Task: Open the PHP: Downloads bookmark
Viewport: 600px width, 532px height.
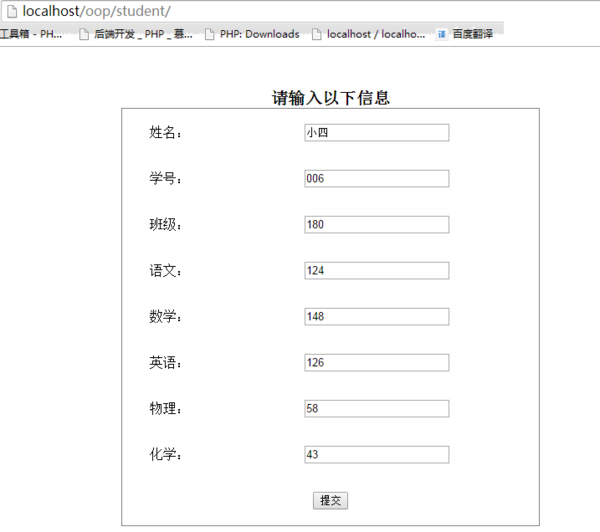Action: [x=252, y=34]
